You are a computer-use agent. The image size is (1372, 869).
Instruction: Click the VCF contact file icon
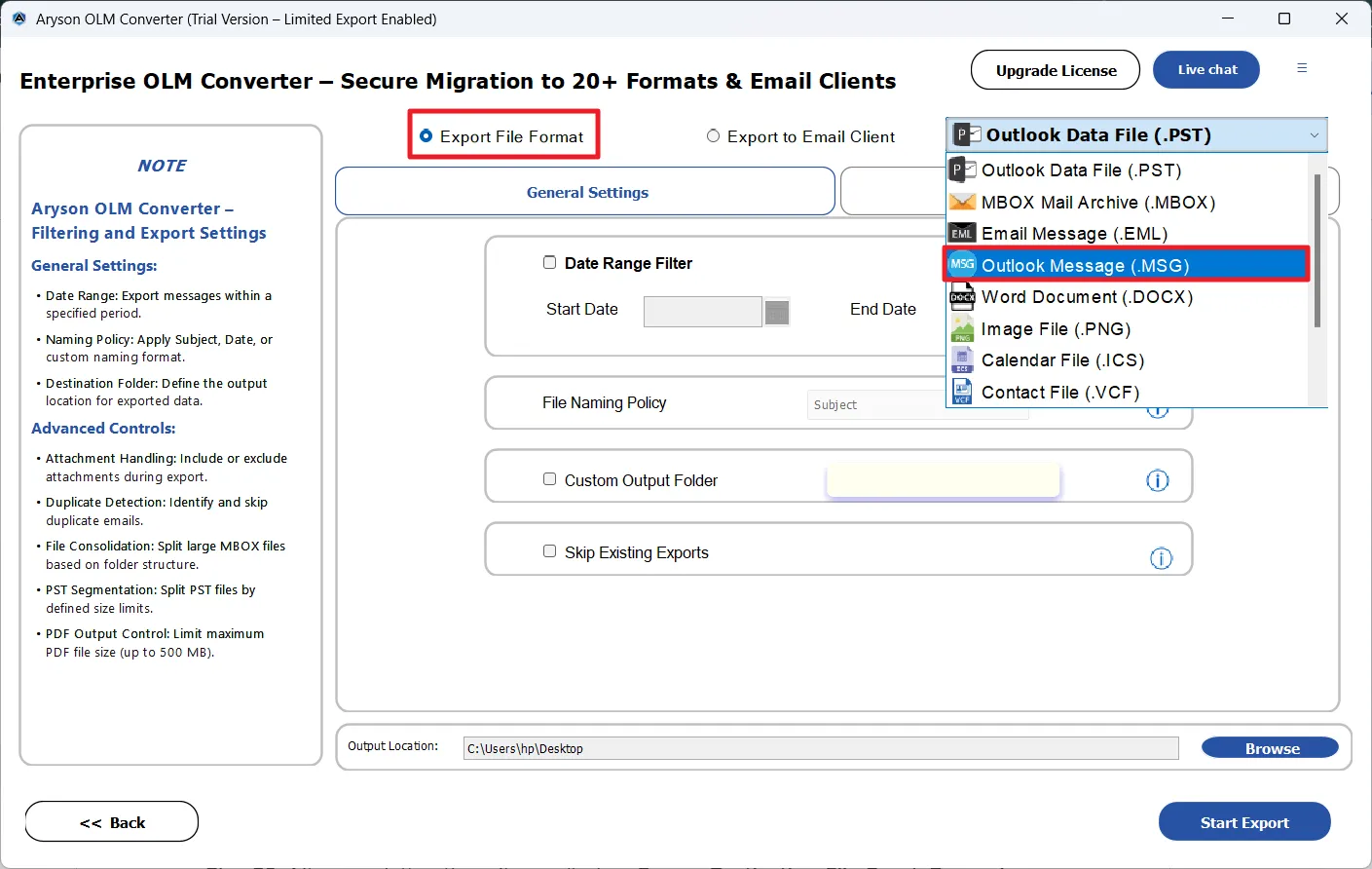coord(962,393)
